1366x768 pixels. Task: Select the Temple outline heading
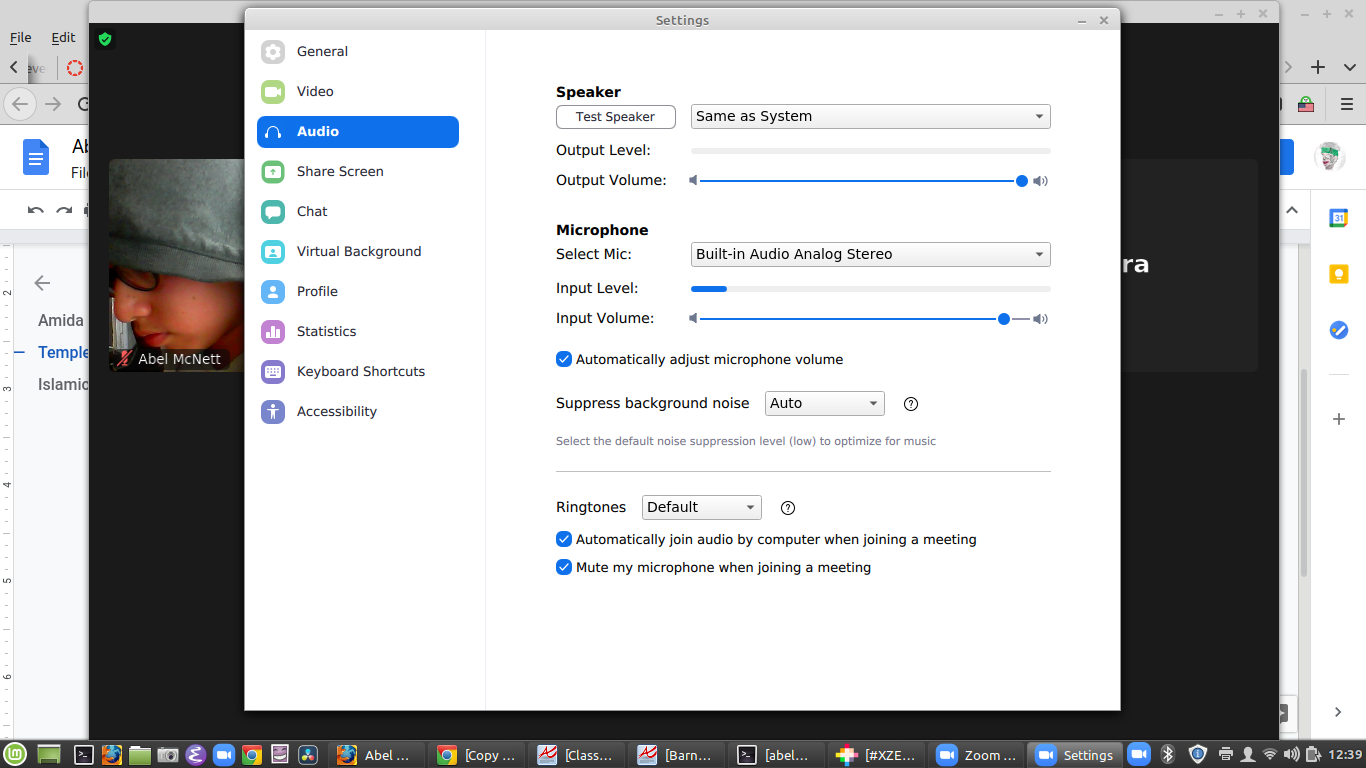coord(63,352)
